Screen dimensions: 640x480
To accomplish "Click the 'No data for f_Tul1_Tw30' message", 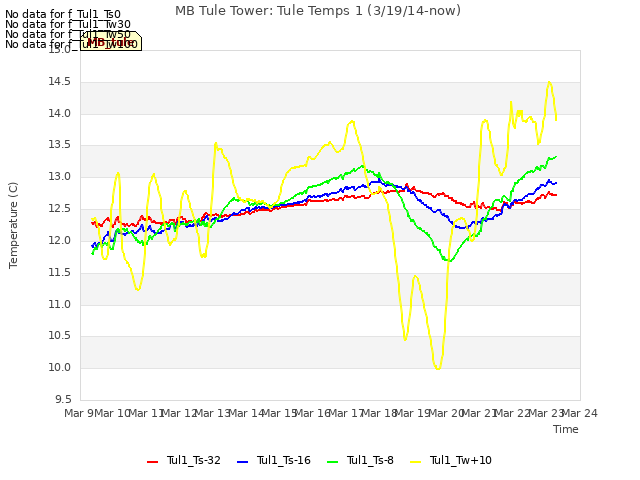I will click(68, 24).
